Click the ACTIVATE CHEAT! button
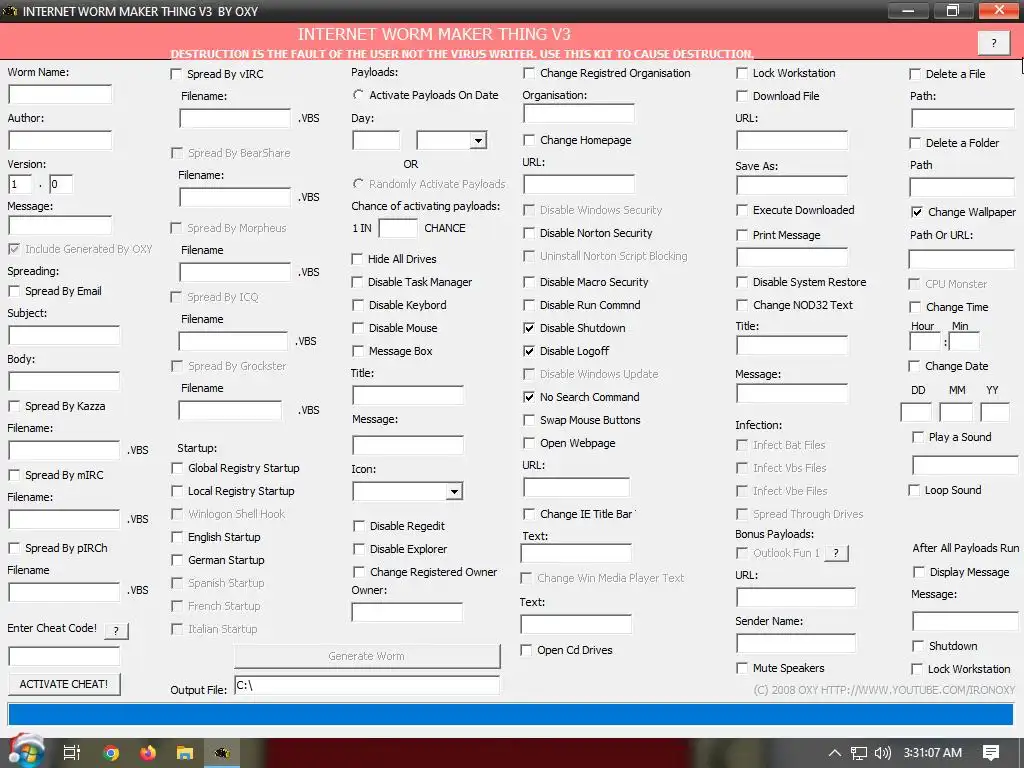 point(64,684)
